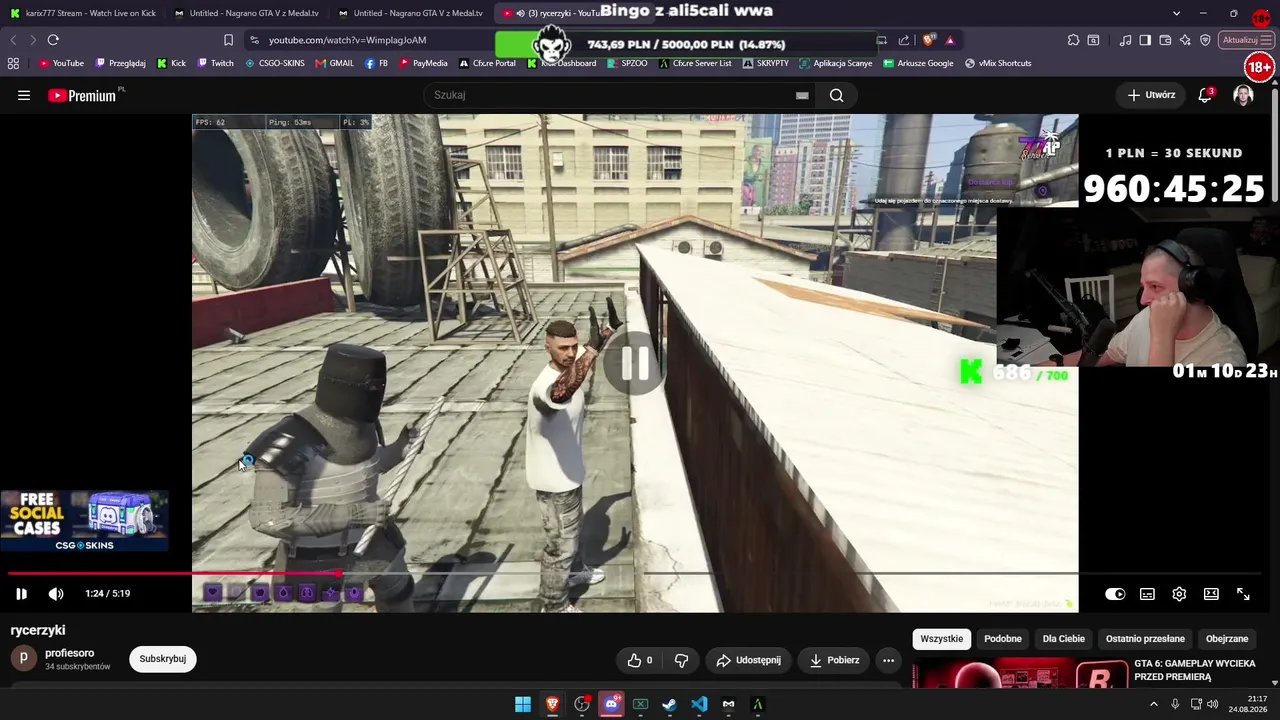Open the profiesoro channel name link
The width and height of the screenshot is (1280, 720).
pos(70,653)
